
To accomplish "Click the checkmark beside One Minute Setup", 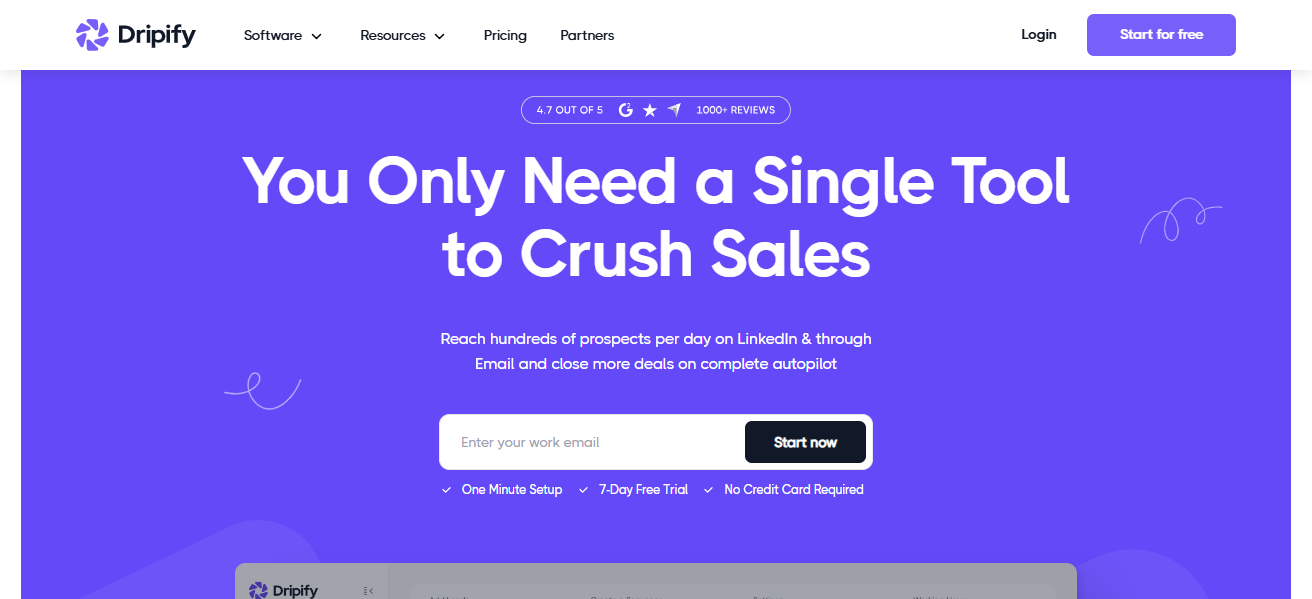I will pyautogui.click(x=446, y=490).
